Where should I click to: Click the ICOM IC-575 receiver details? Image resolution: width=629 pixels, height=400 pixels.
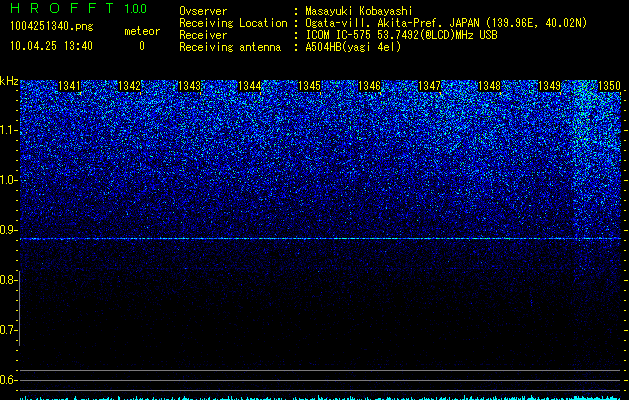[x=401, y=35]
